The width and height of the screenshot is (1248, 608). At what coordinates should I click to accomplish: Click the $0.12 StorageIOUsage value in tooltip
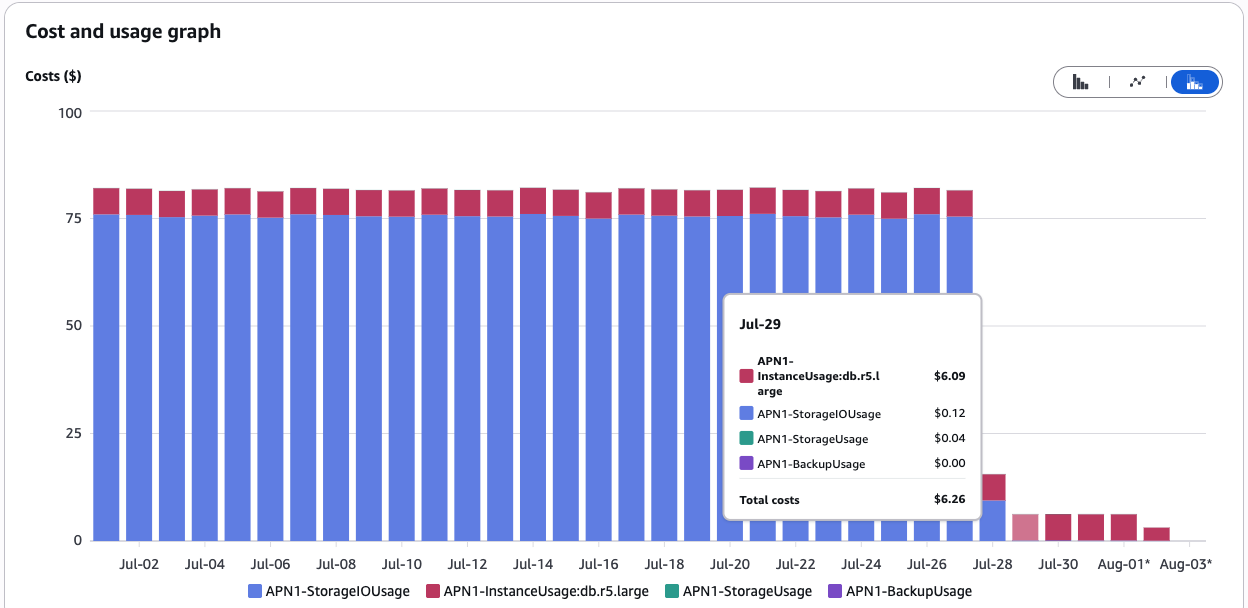[x=949, y=413]
